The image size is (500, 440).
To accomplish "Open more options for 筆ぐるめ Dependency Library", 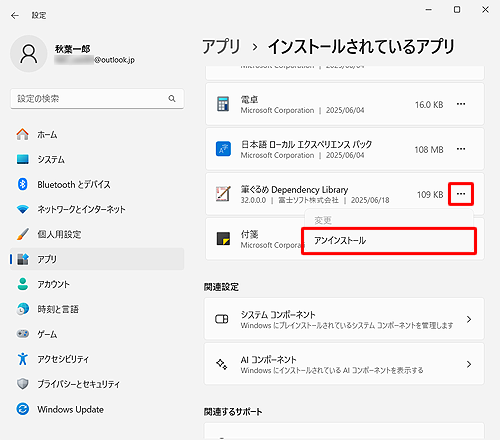I will [461, 194].
